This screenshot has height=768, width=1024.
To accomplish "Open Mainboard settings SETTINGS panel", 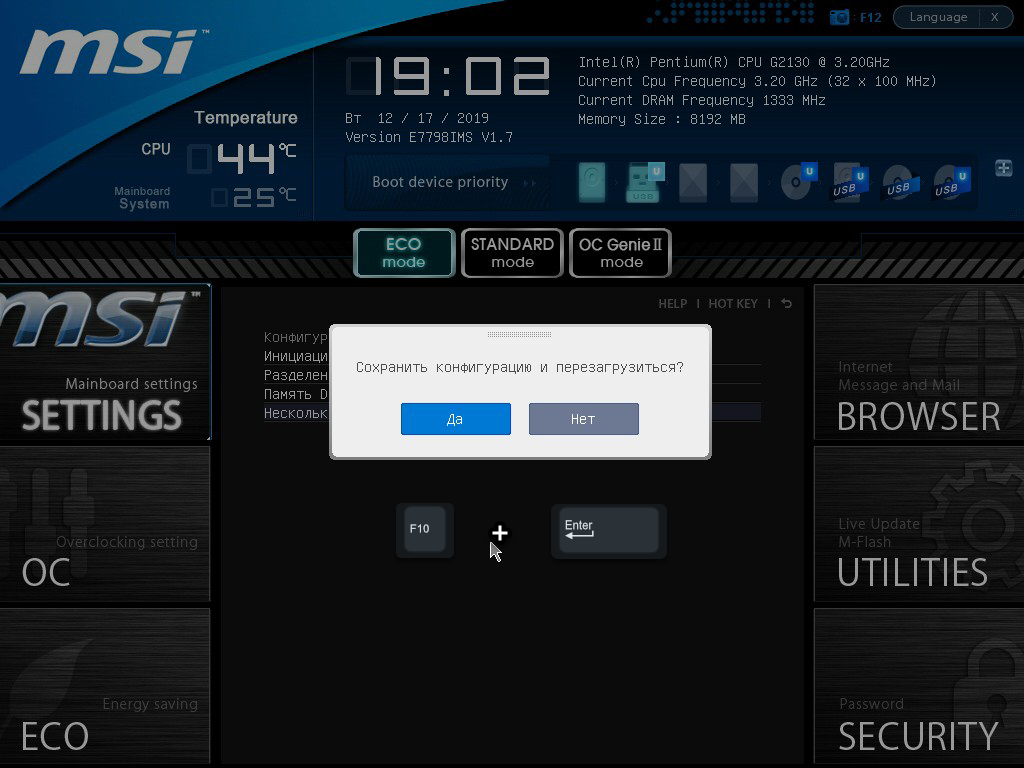I will (105, 362).
